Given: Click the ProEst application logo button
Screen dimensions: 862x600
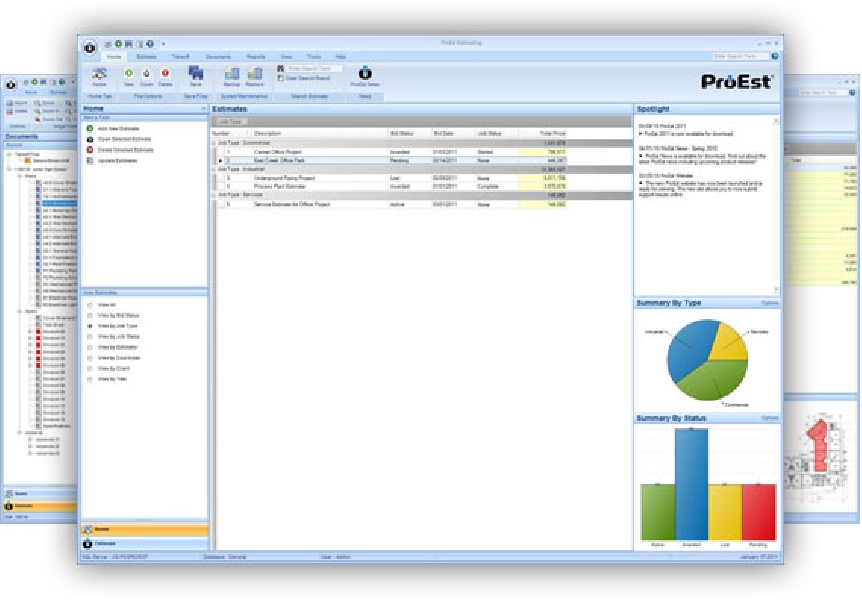Looking at the screenshot, I should (91, 46).
